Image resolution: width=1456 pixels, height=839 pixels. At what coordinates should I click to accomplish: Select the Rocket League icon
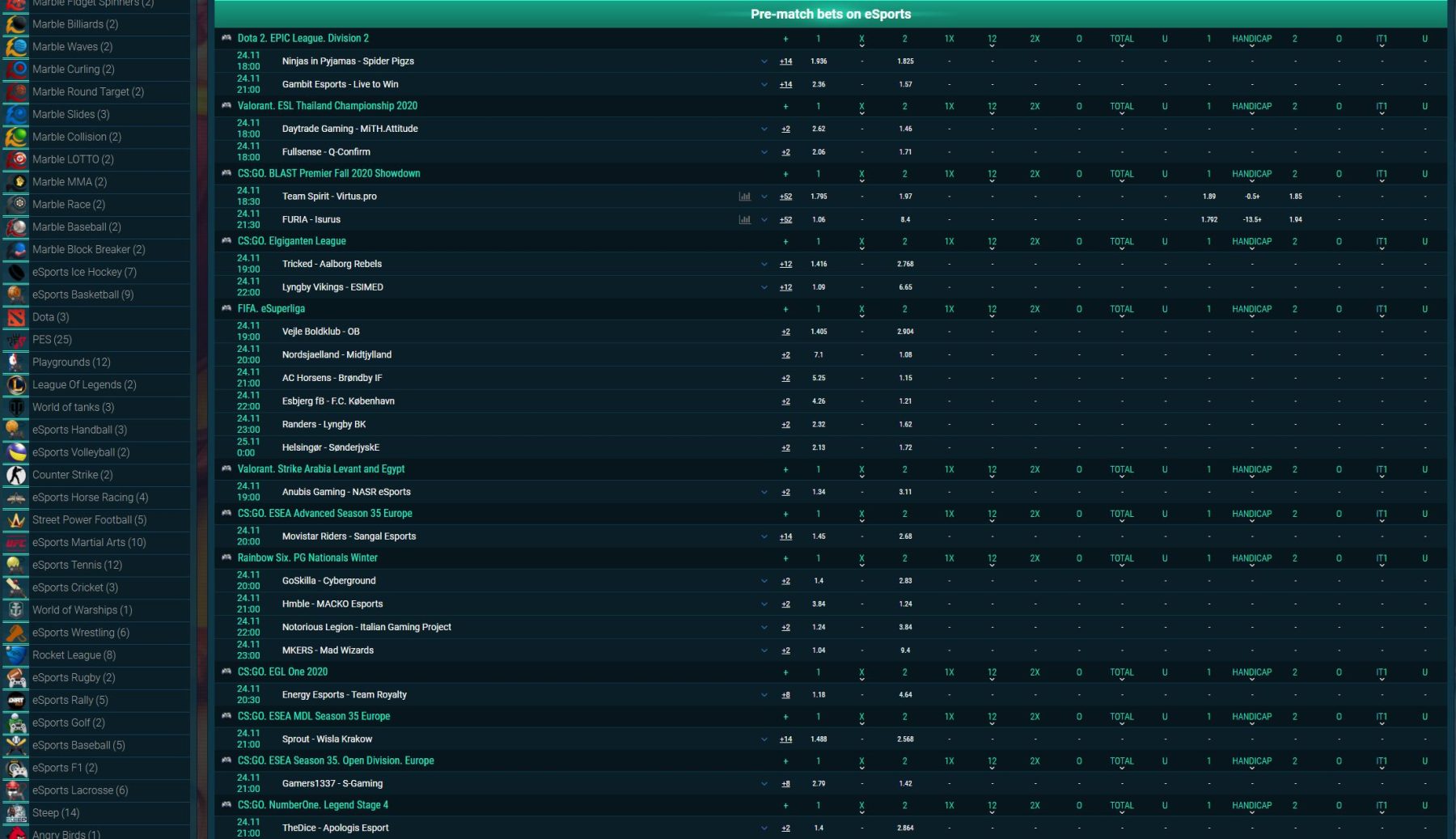tap(16, 655)
